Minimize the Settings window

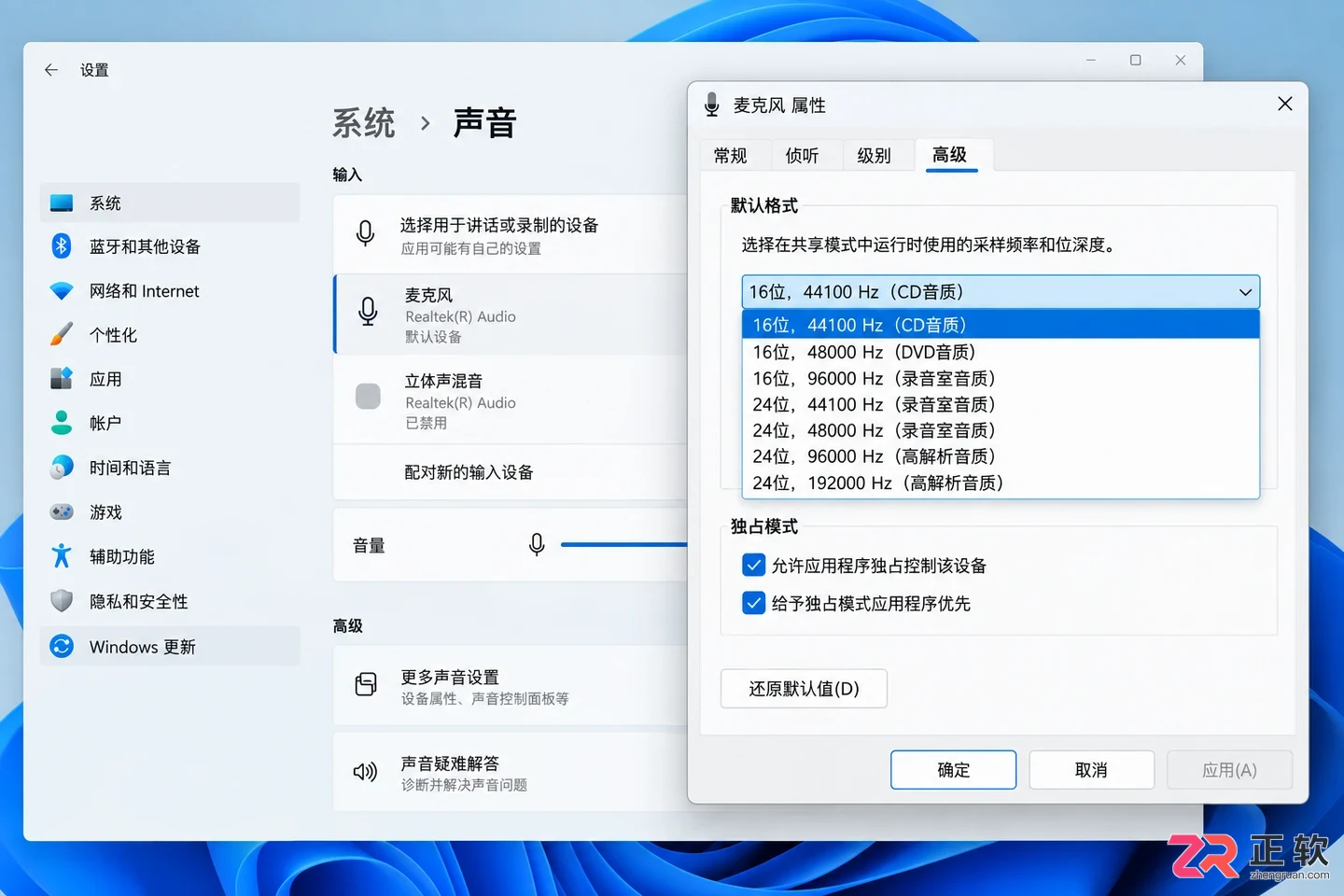point(1091,60)
